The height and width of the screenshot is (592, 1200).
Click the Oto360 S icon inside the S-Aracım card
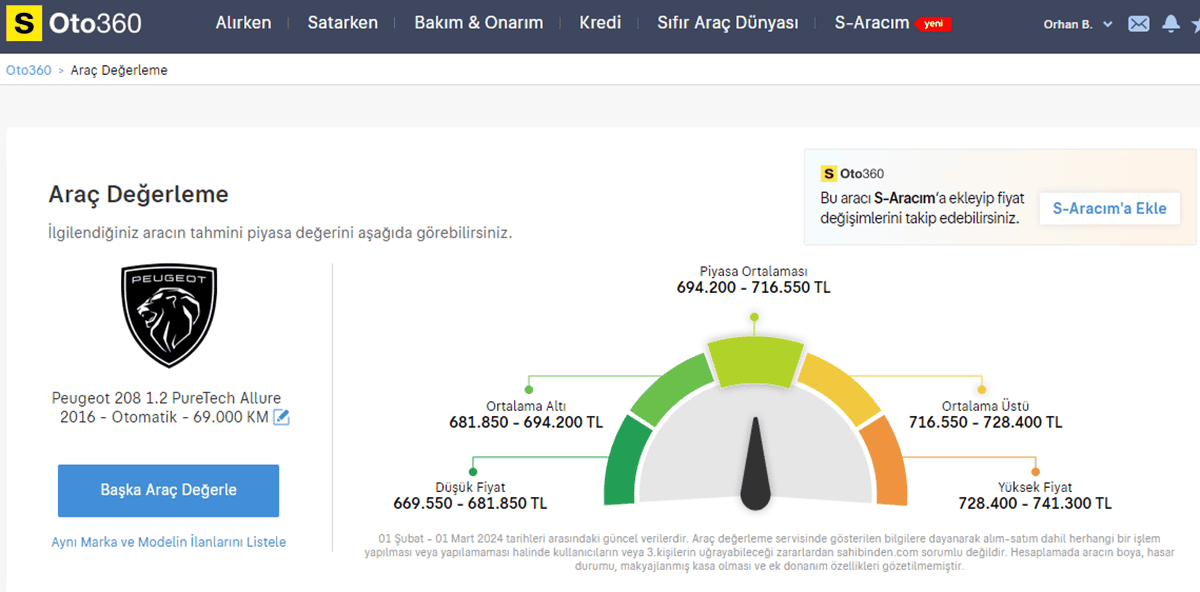827,172
